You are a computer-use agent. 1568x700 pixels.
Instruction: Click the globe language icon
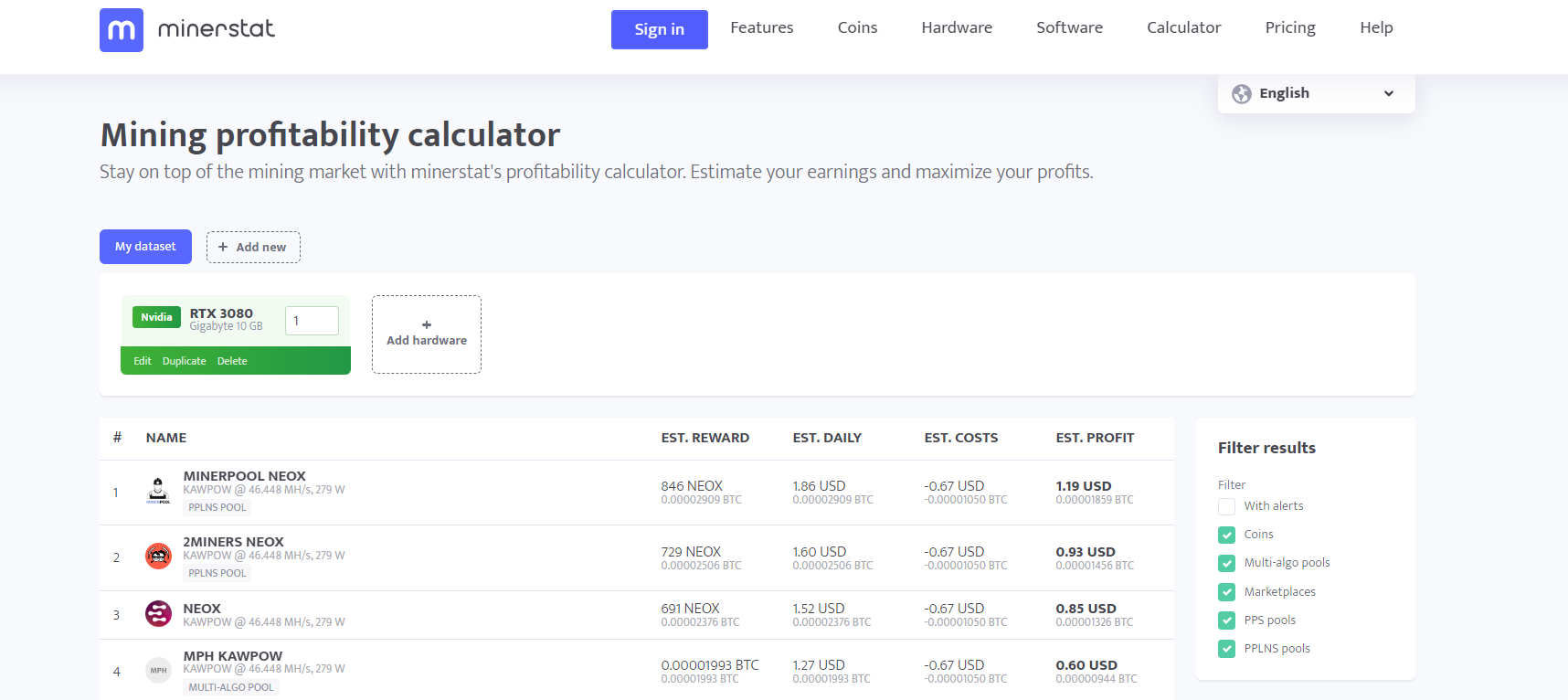(1241, 94)
